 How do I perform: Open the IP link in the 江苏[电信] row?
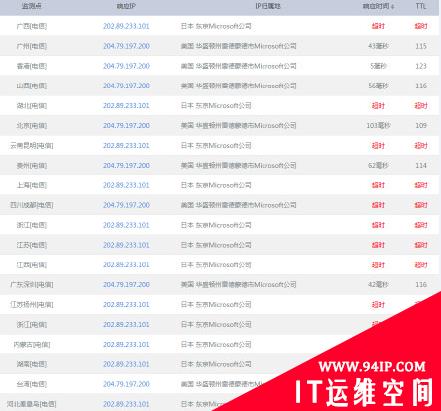pos(126,245)
